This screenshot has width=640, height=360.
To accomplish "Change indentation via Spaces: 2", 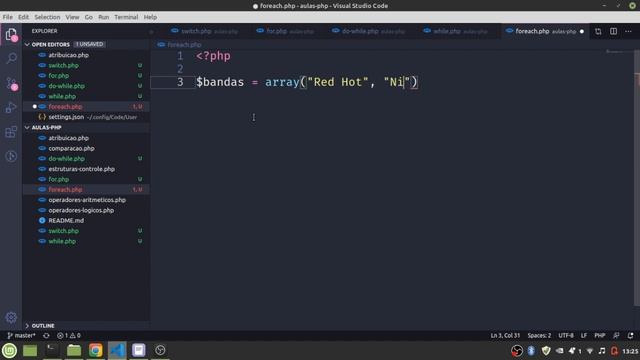I will click(539, 336).
